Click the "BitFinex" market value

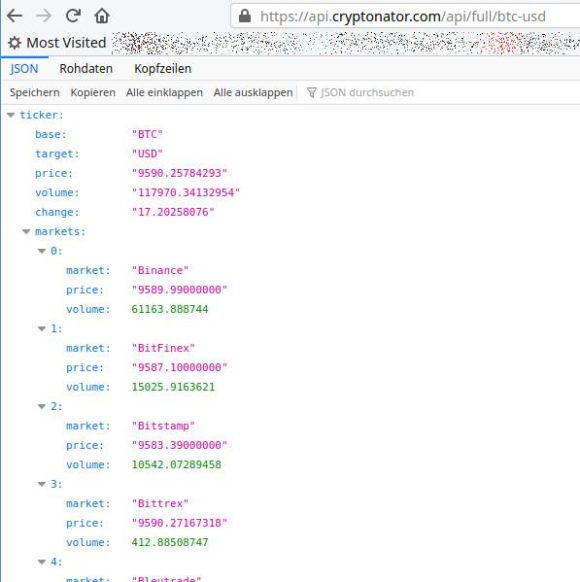pos(163,348)
